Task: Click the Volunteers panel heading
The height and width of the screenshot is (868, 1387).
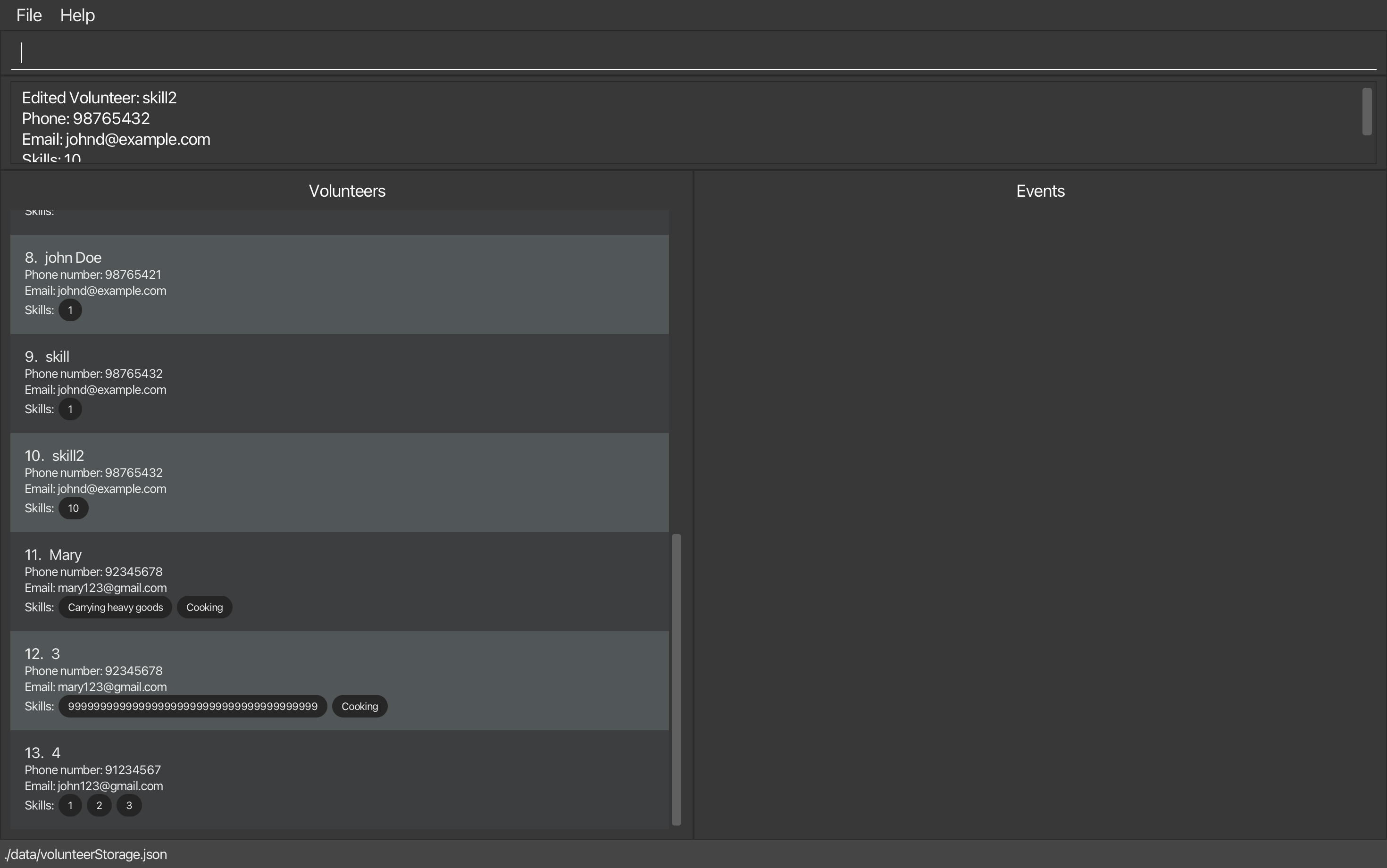Action: (347, 191)
